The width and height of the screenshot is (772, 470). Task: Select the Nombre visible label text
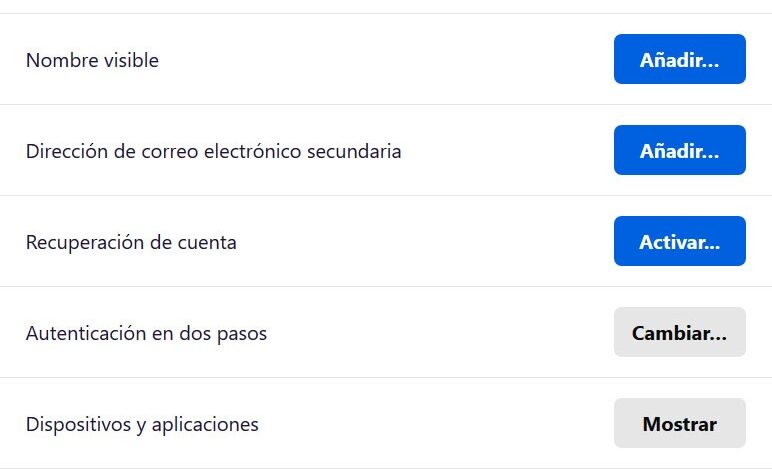[92, 61]
